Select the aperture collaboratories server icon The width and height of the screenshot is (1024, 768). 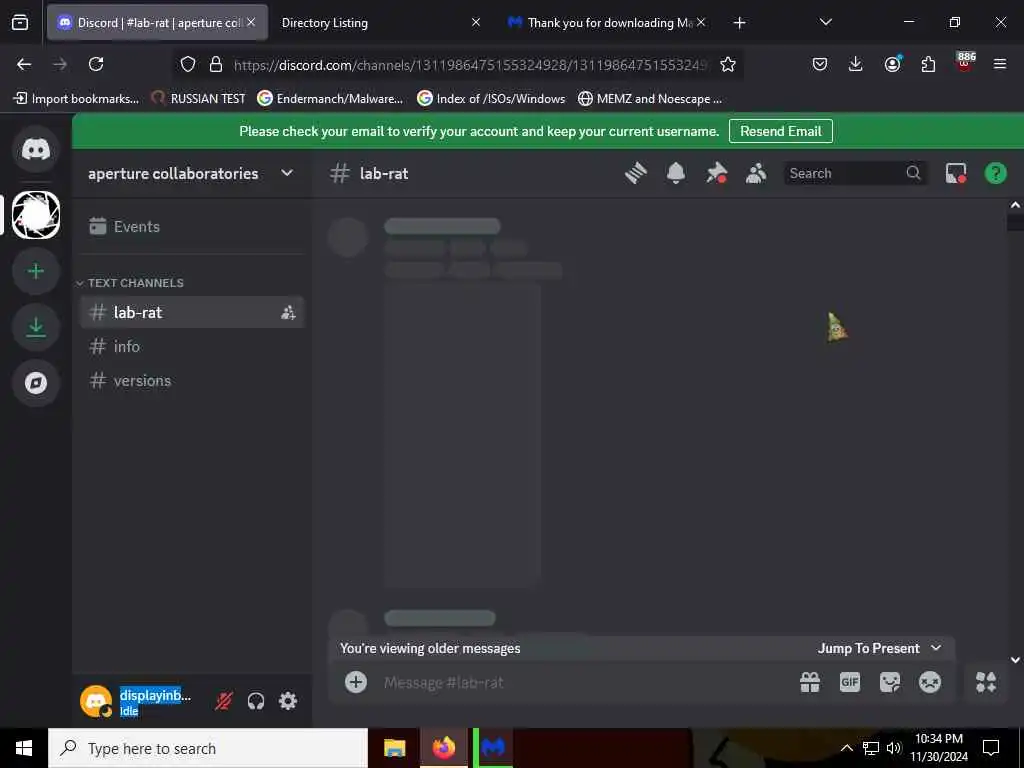coord(36,215)
